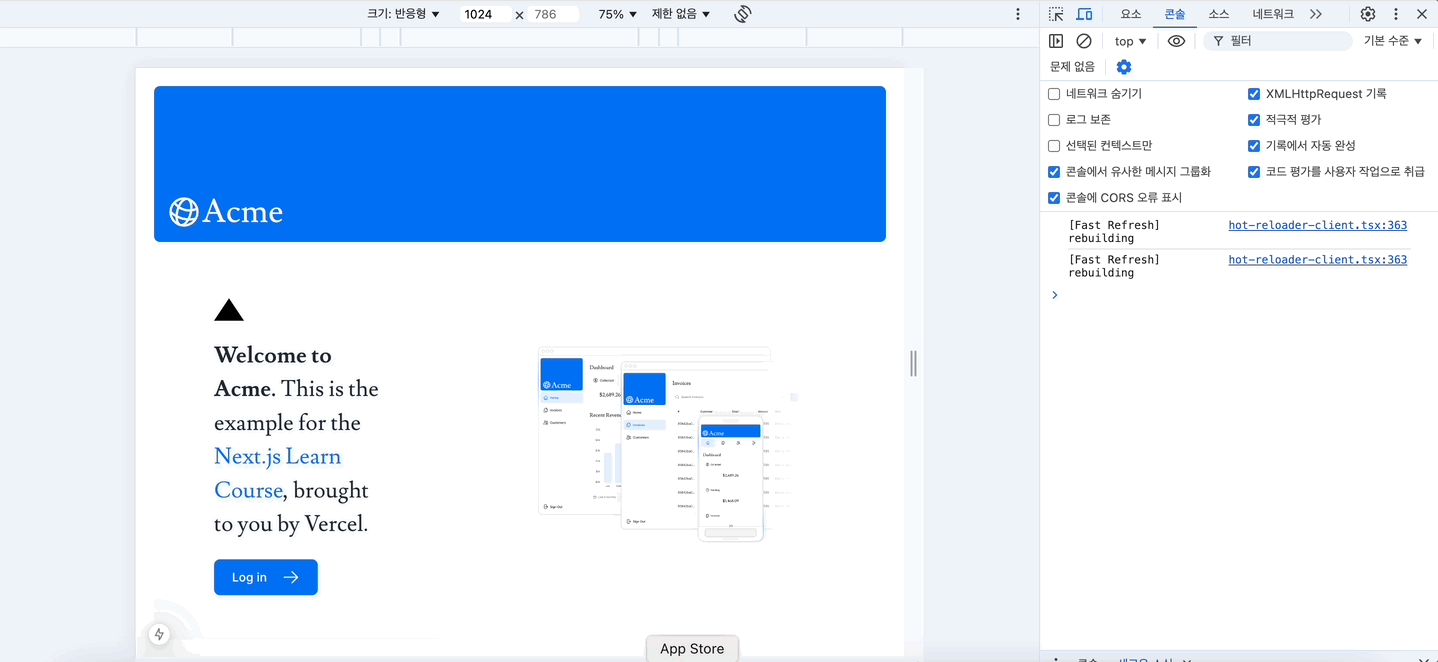Viewport: 1438px width, 662px height.
Task: Toggle the device toolbar icon
Action: pyautogui.click(x=1084, y=14)
